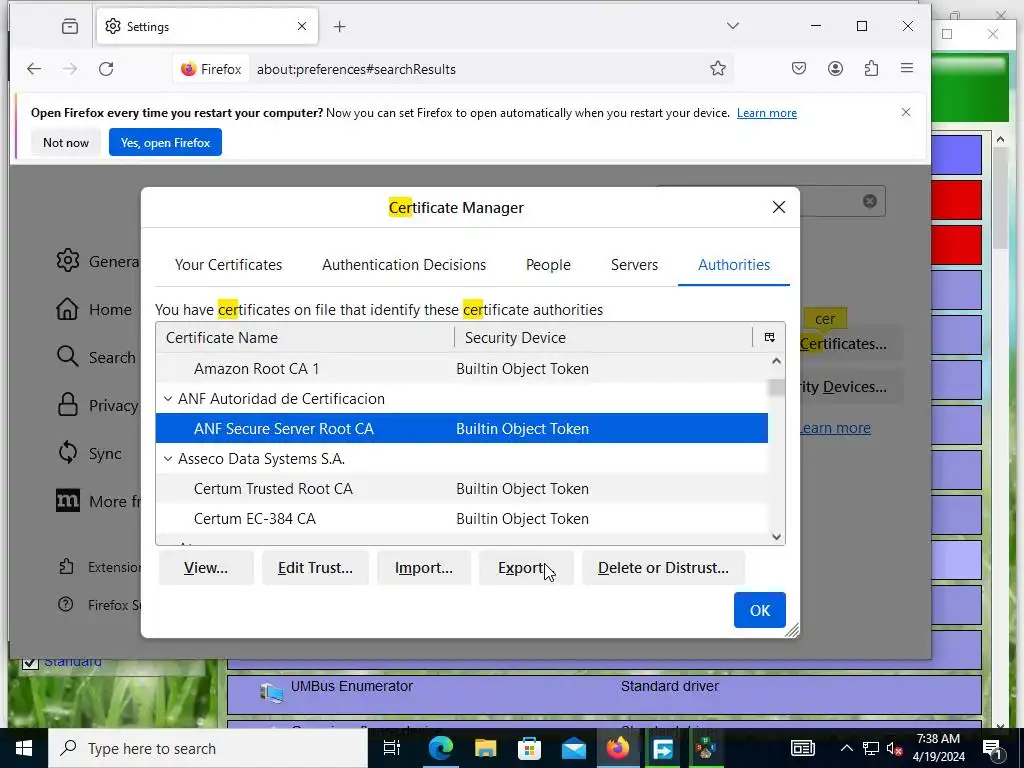1024x768 pixels.
Task: Open Microsoft Store from taskbar
Action: (x=530, y=748)
